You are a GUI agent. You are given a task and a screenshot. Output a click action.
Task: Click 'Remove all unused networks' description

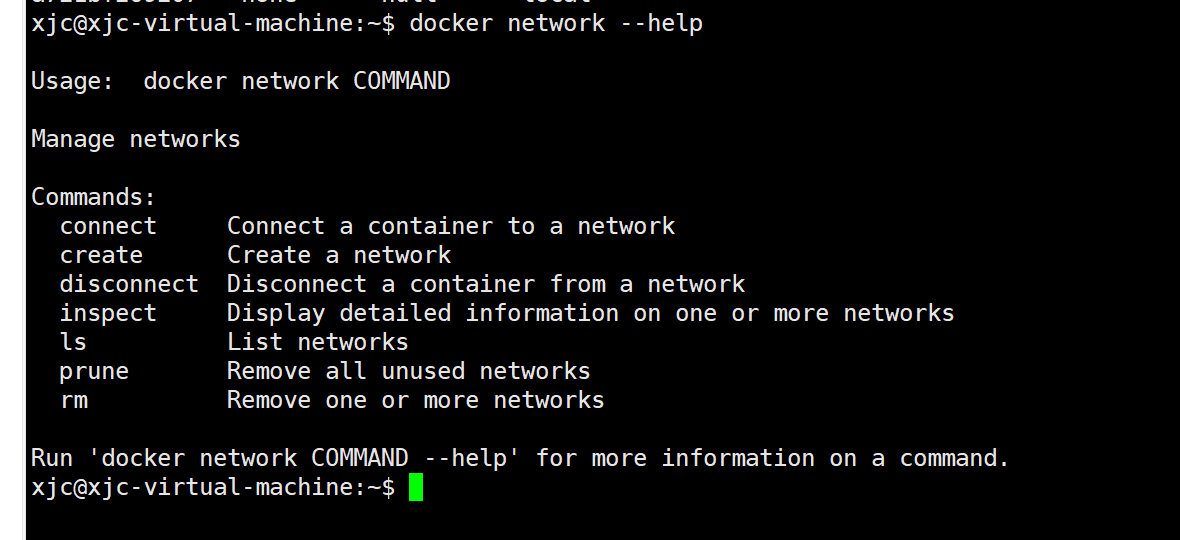click(x=409, y=371)
